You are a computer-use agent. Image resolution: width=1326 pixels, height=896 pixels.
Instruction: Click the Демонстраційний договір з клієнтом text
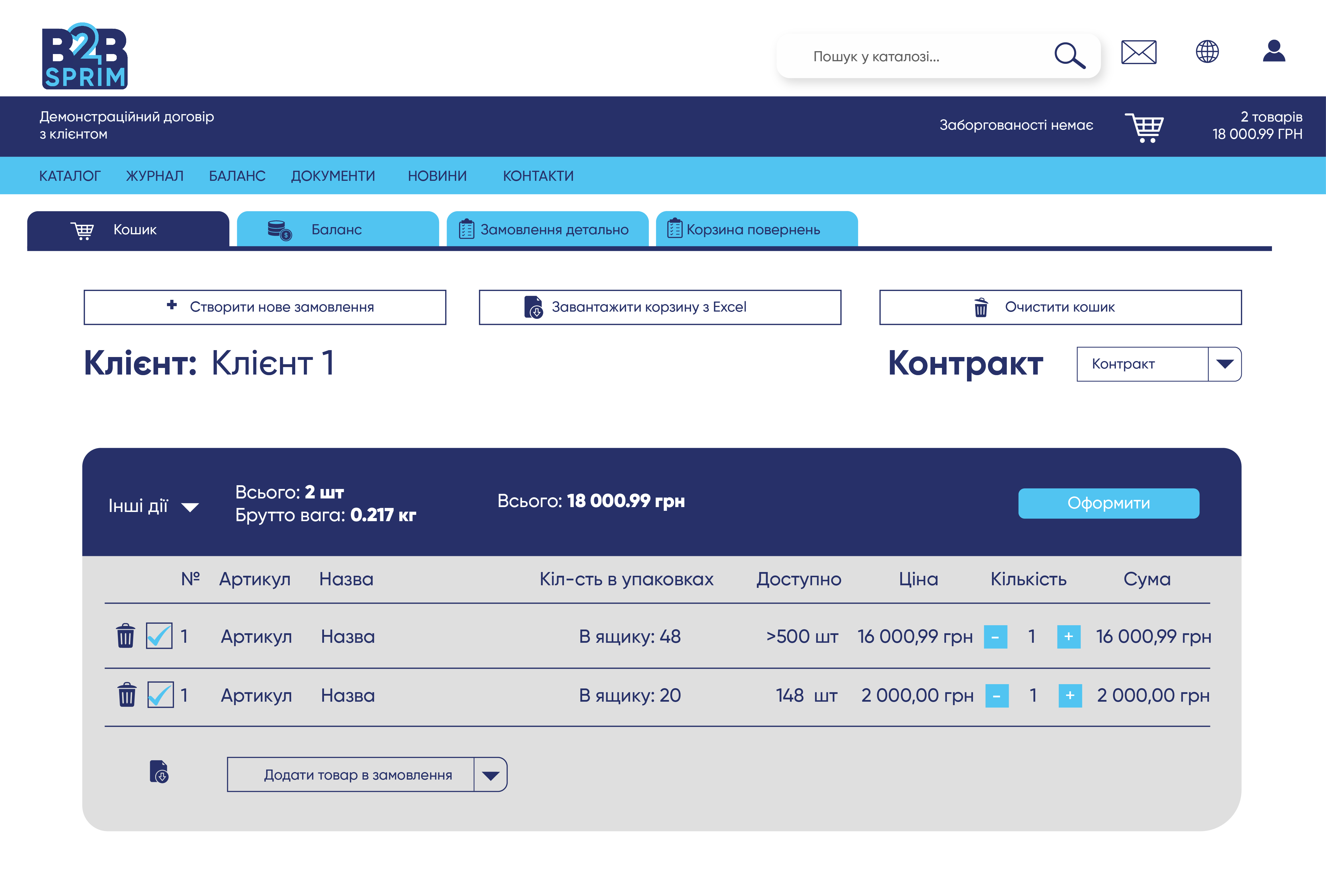coord(127,125)
